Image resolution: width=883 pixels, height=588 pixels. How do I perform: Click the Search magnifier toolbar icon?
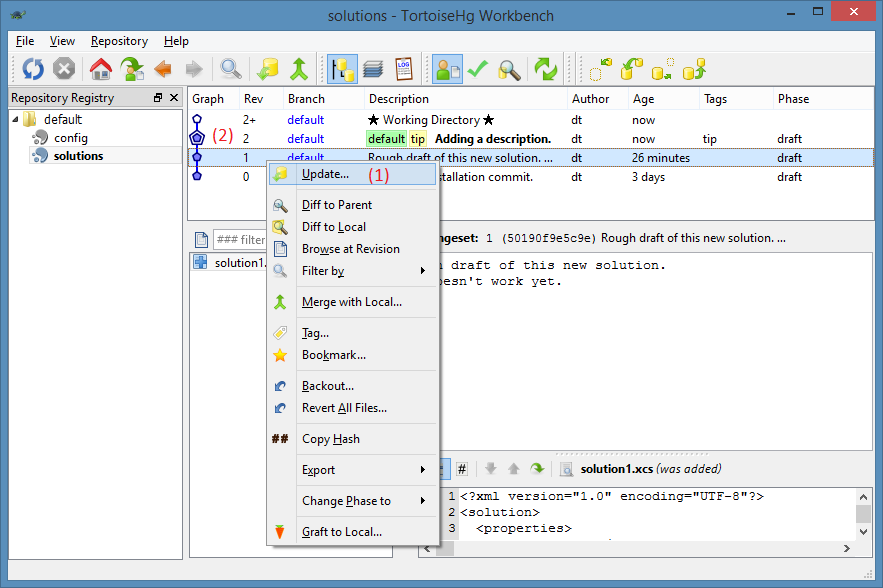pyautogui.click(x=509, y=69)
